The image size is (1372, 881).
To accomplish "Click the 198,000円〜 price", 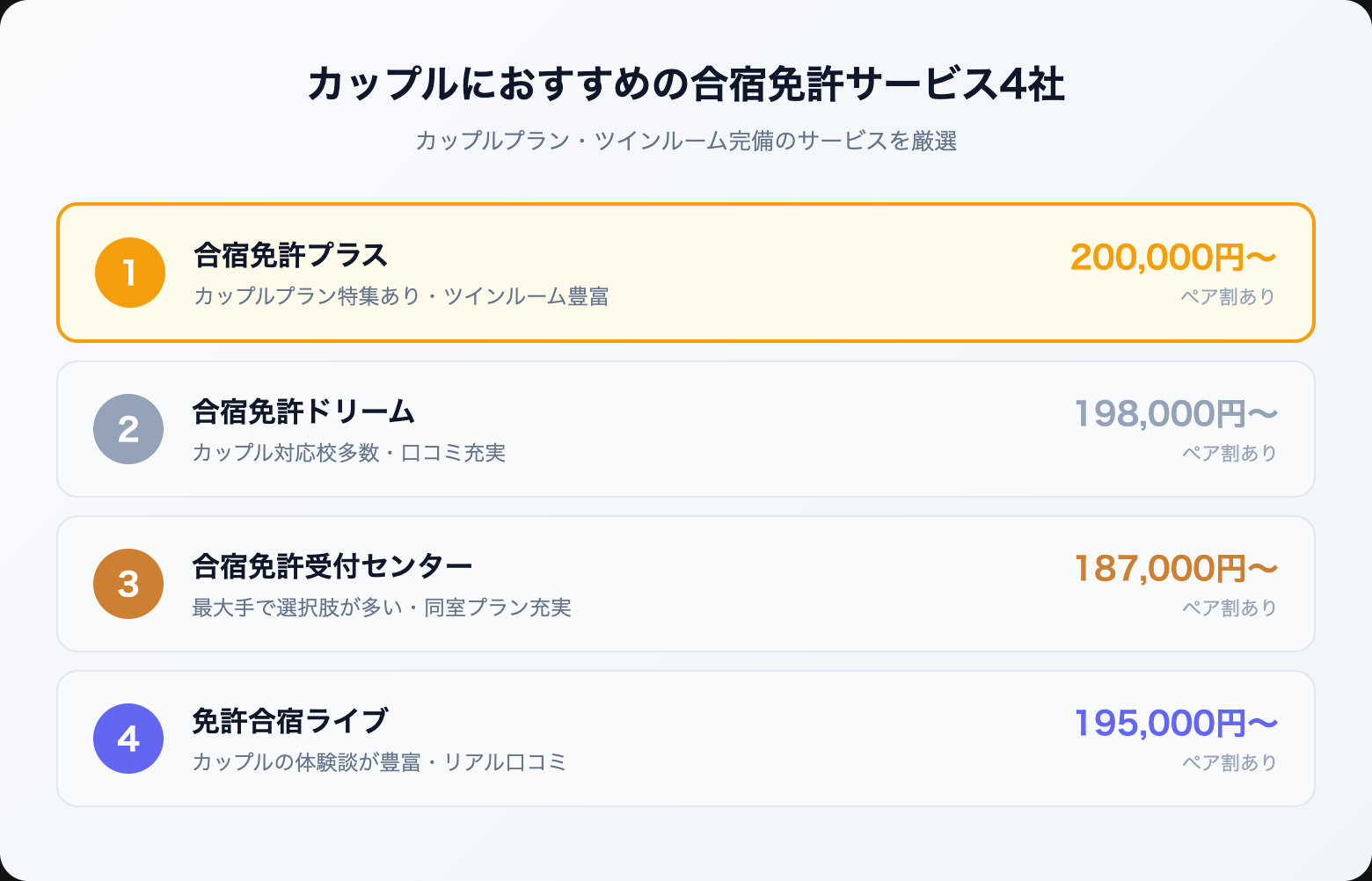I will tap(1175, 413).
